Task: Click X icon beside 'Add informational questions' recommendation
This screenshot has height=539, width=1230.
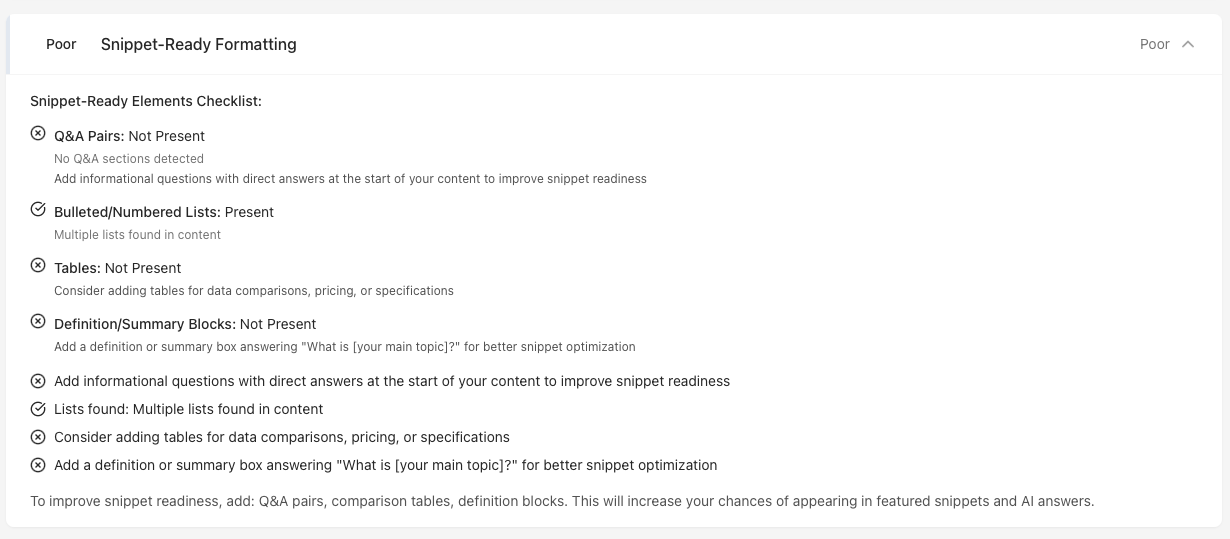Action: click(38, 381)
